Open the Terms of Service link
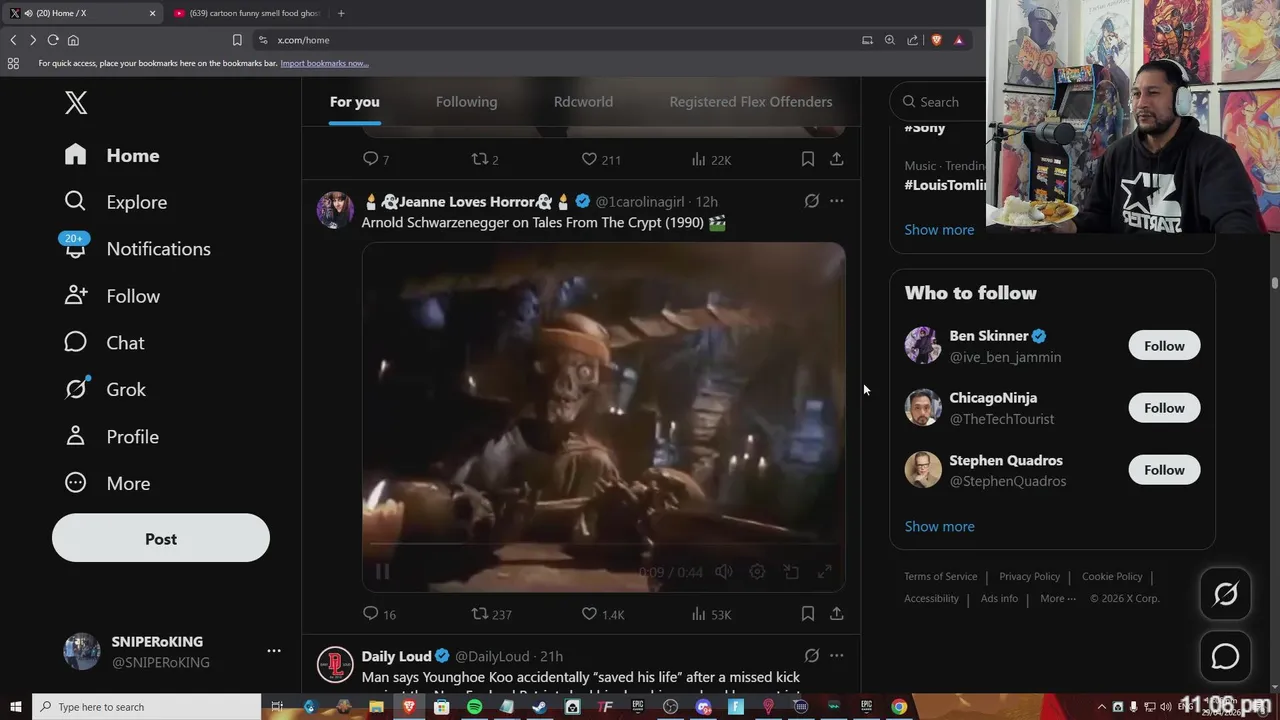1280x720 pixels. tap(941, 577)
